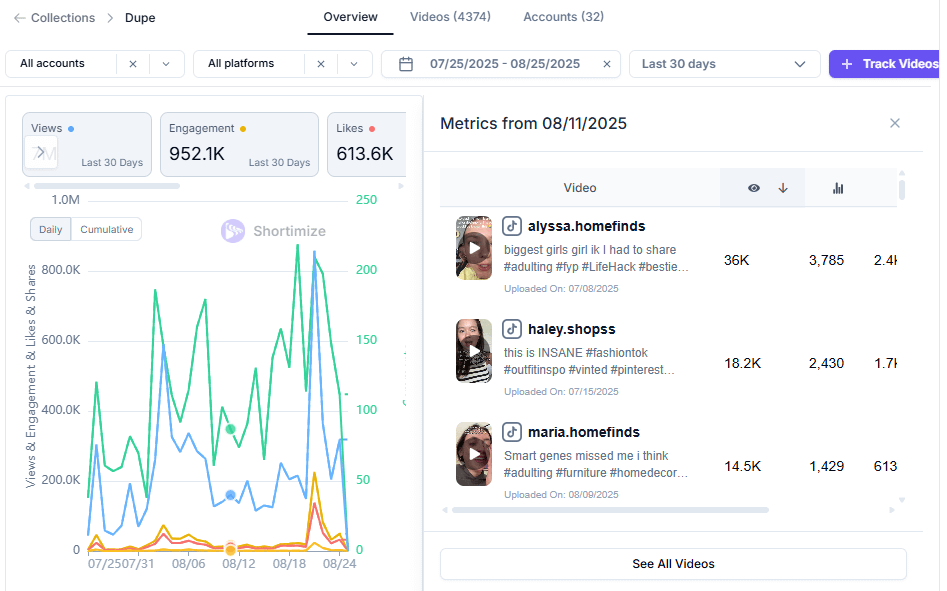
Task: Click the See All Videos button
Action: pos(673,564)
